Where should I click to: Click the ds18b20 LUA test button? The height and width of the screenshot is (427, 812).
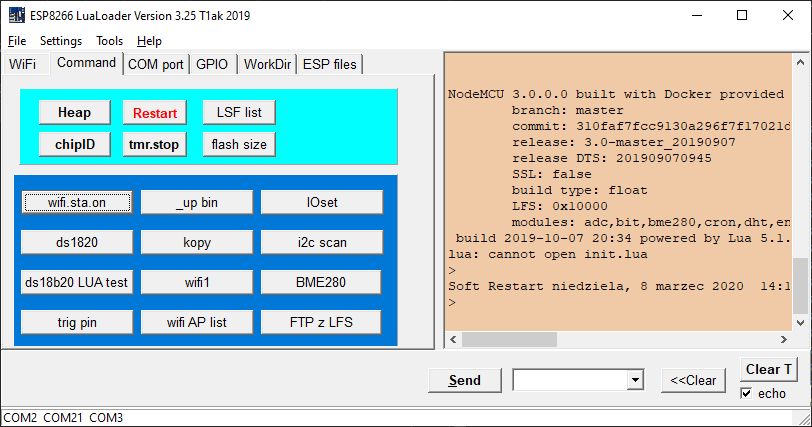click(77, 282)
